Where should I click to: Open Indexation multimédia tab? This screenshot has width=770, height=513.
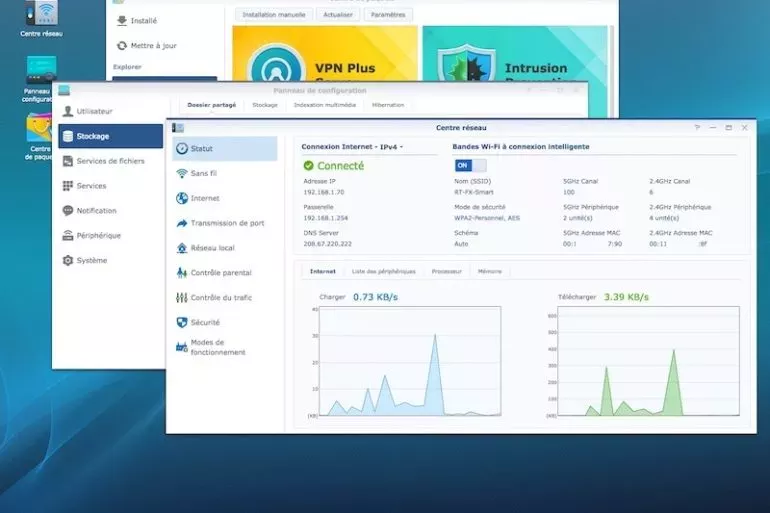point(325,105)
